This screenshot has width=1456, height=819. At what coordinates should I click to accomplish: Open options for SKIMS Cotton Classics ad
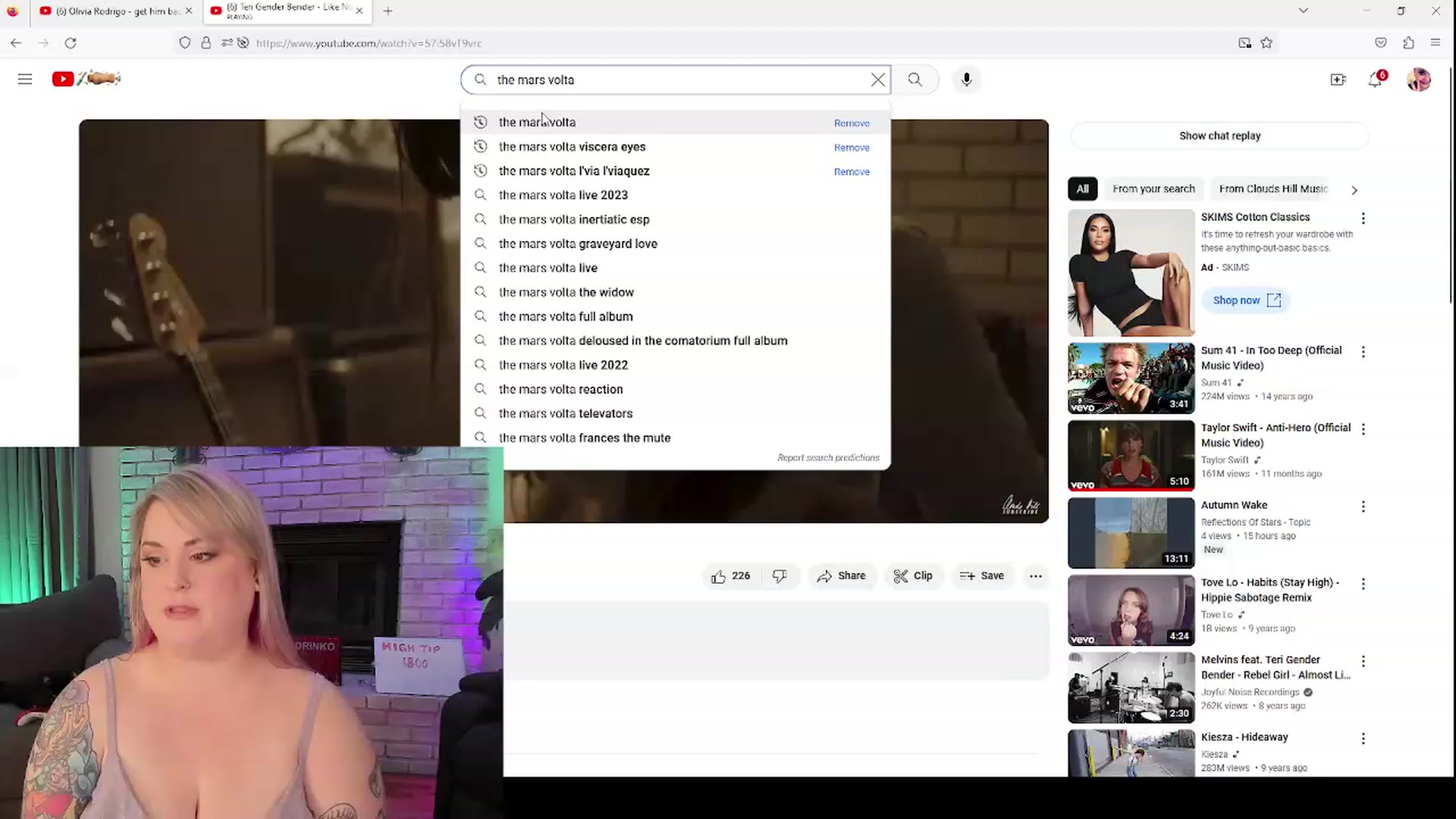pyautogui.click(x=1363, y=218)
